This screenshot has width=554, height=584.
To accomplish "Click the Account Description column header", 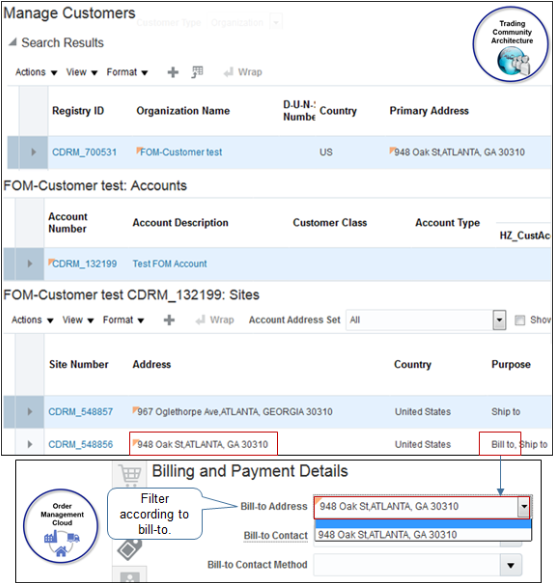I will (180, 223).
